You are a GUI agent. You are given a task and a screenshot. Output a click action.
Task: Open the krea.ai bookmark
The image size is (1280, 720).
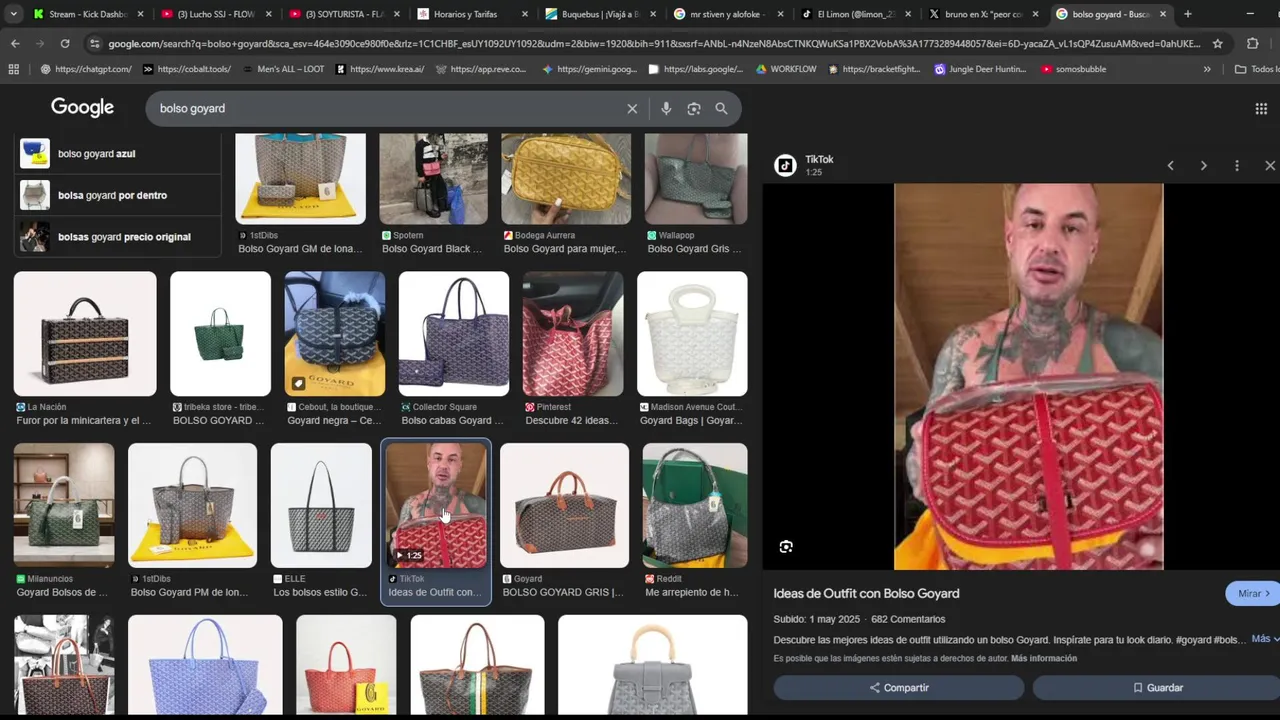click(x=380, y=69)
